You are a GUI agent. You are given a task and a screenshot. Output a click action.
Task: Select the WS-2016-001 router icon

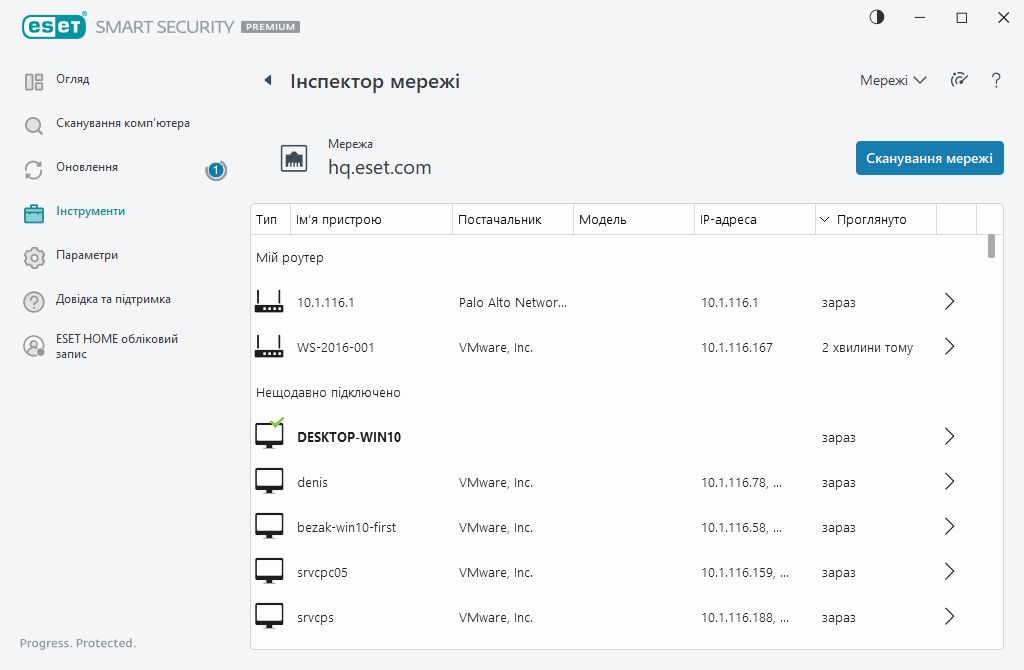click(x=269, y=347)
